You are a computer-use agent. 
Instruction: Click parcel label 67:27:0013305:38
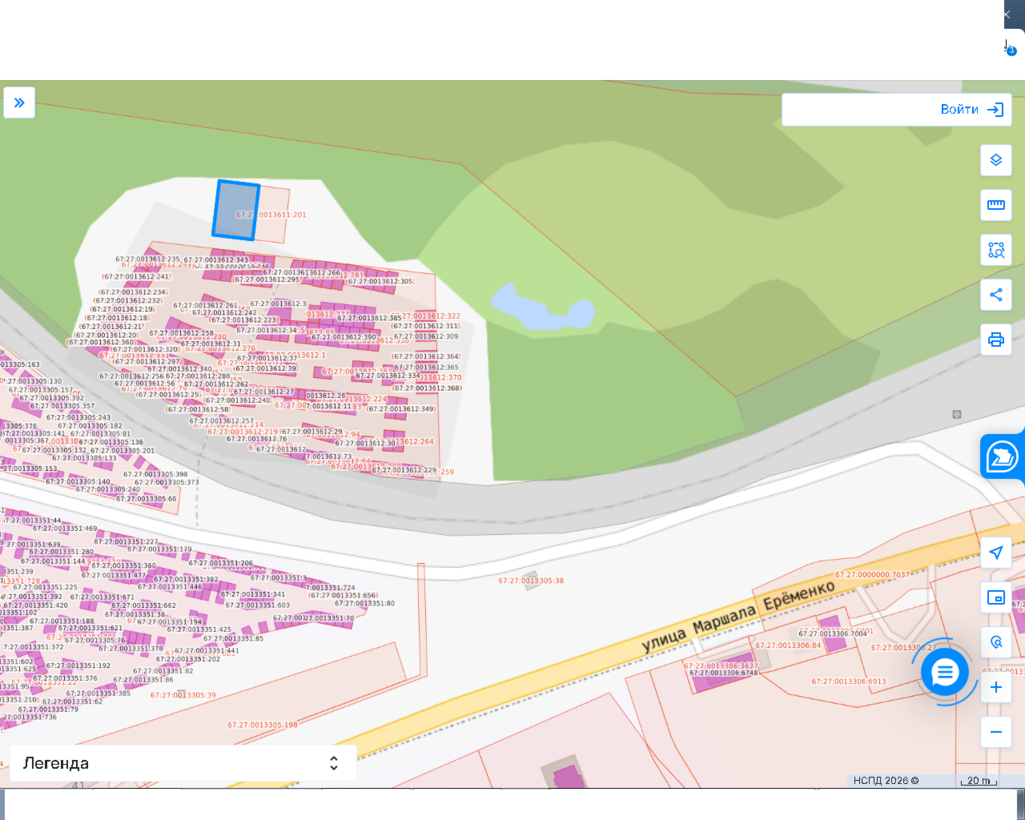[x=531, y=581]
